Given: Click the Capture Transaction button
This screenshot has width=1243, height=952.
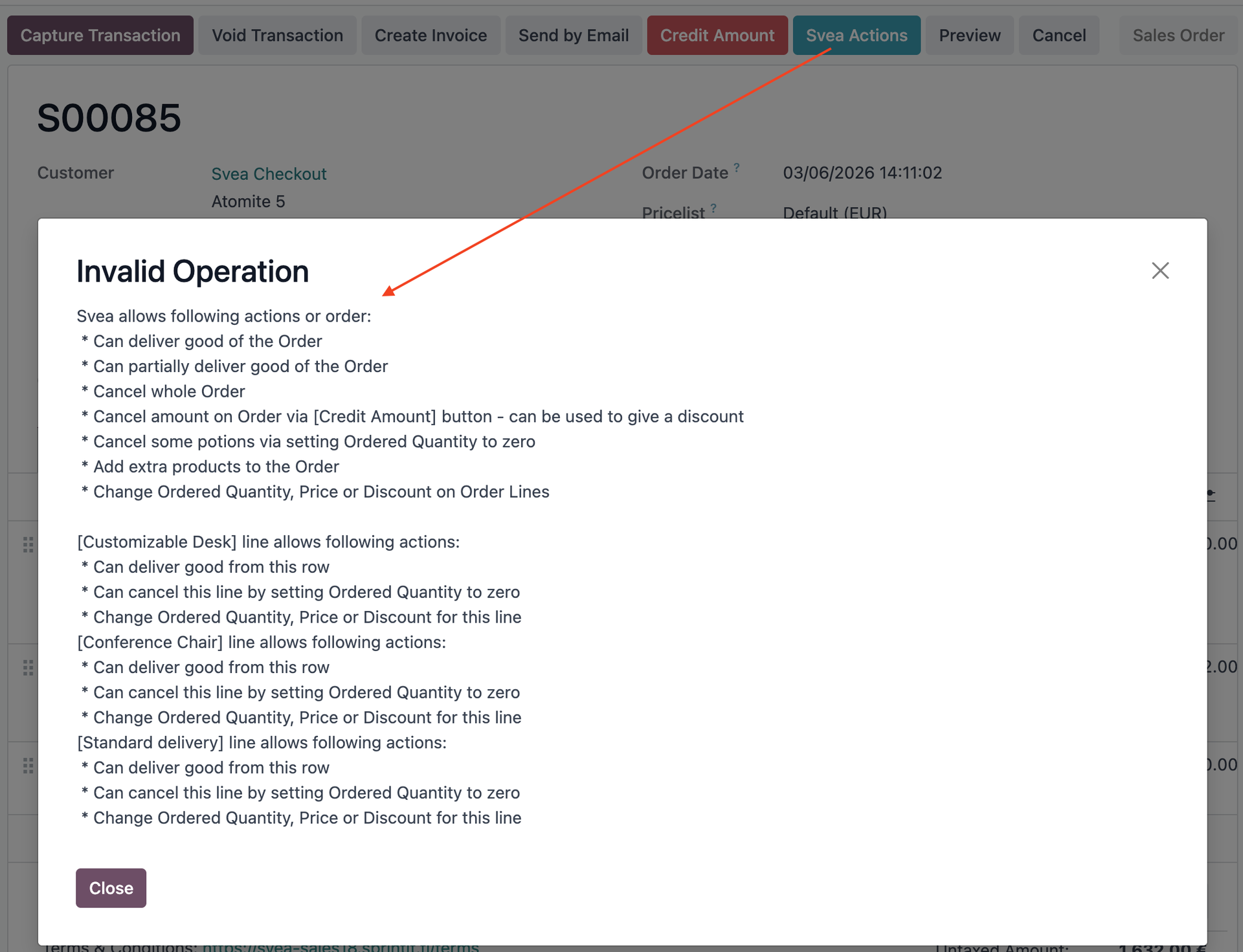Looking at the screenshot, I should [100, 36].
